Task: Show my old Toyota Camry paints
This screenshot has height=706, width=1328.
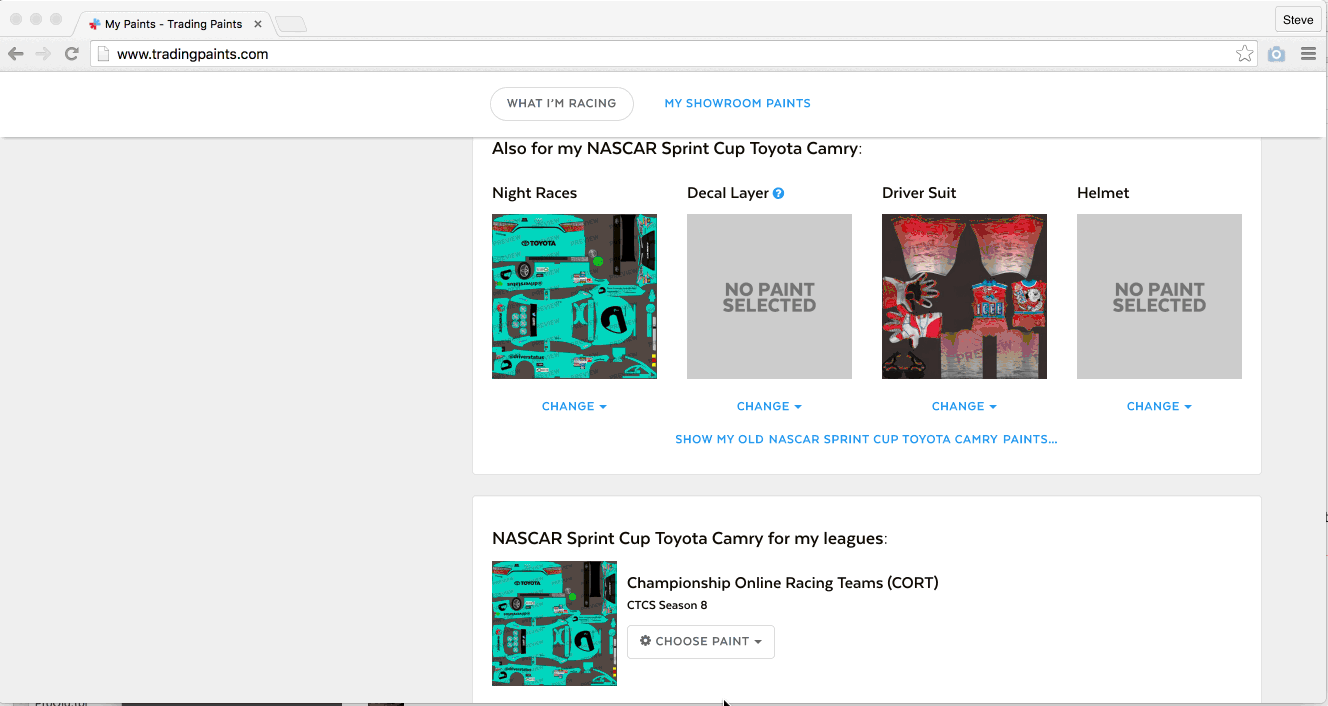Action: click(x=866, y=439)
